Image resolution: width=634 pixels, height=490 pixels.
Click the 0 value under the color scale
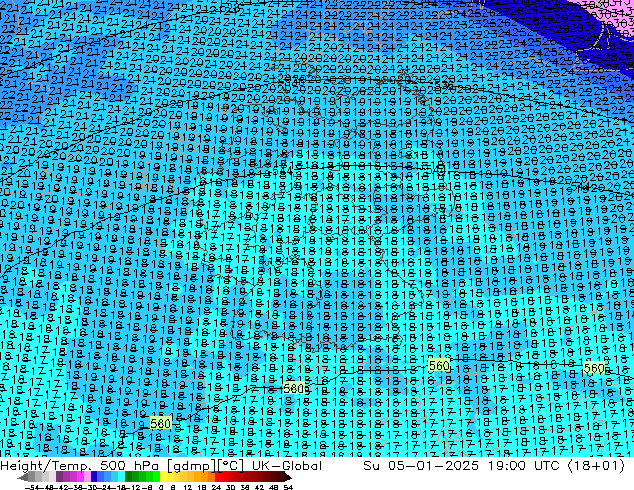pos(161,488)
